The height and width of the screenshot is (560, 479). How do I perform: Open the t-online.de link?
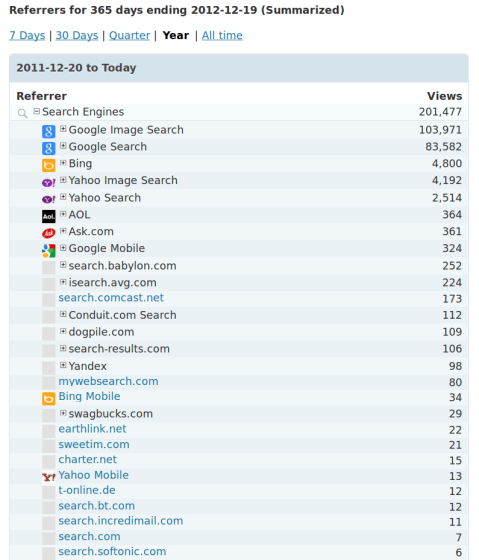pyautogui.click(x=87, y=490)
